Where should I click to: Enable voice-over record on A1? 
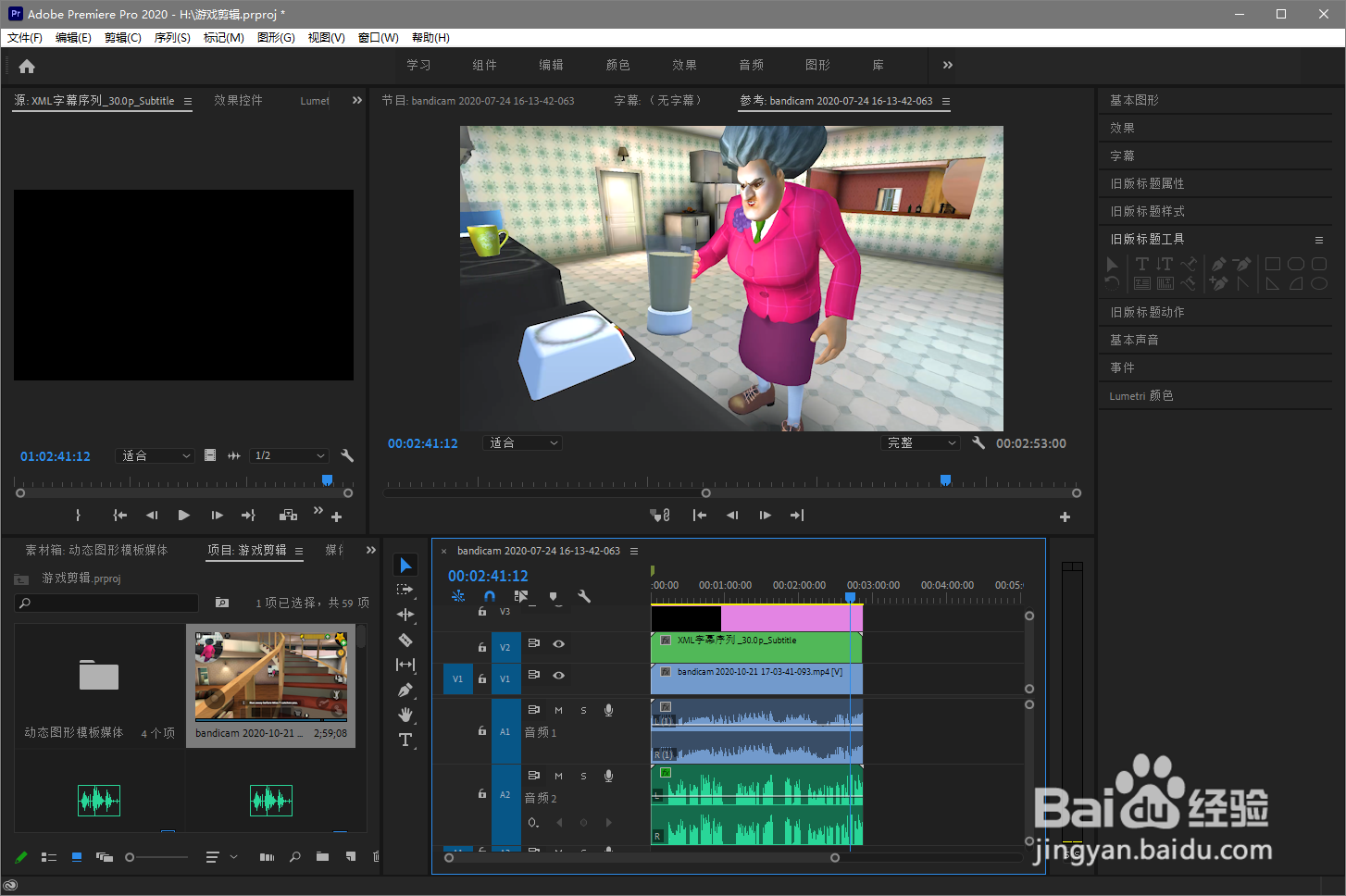click(608, 710)
